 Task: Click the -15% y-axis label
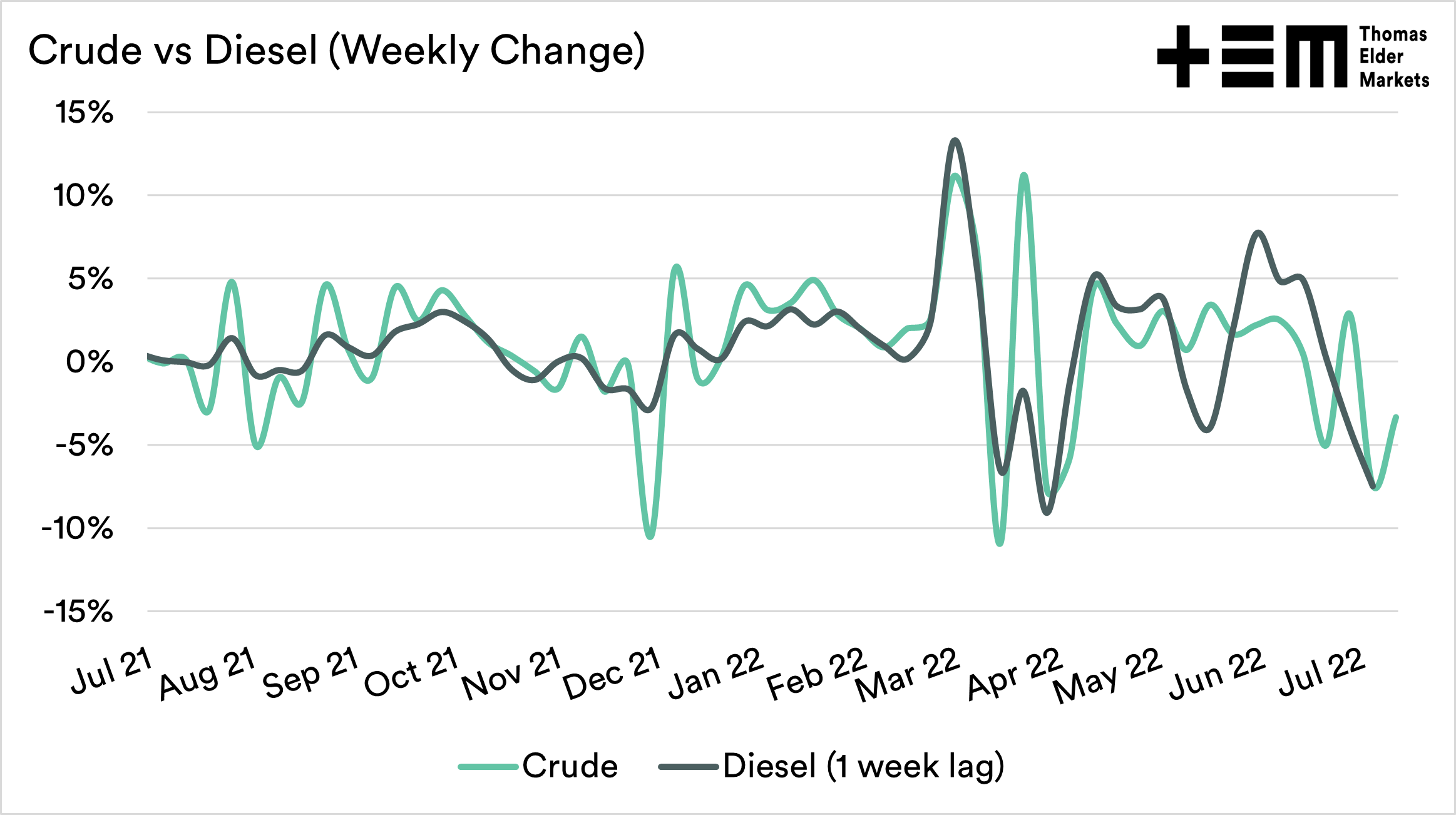point(79,612)
